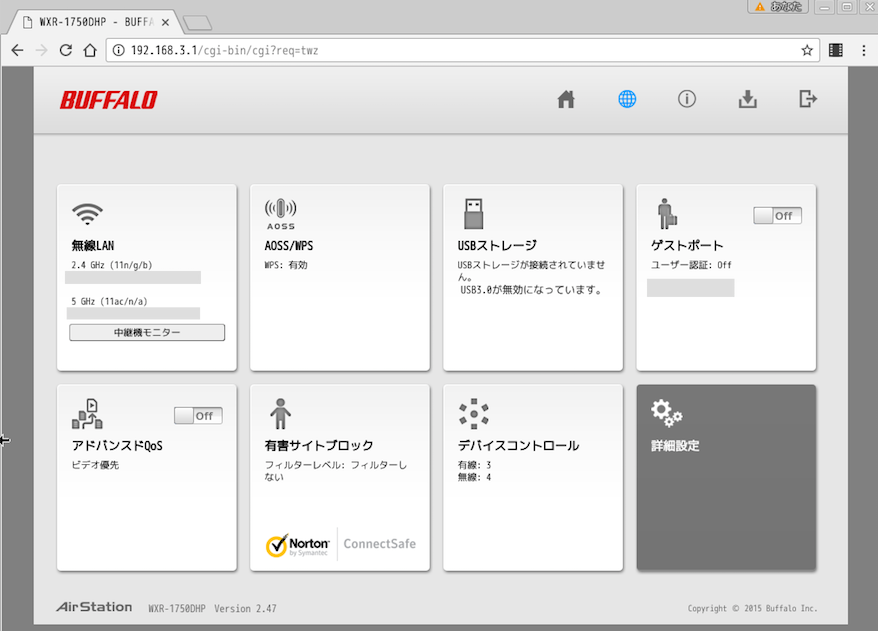Image resolution: width=878 pixels, height=631 pixels.
Task: Click the device control dots icon
Action: [x=474, y=414]
